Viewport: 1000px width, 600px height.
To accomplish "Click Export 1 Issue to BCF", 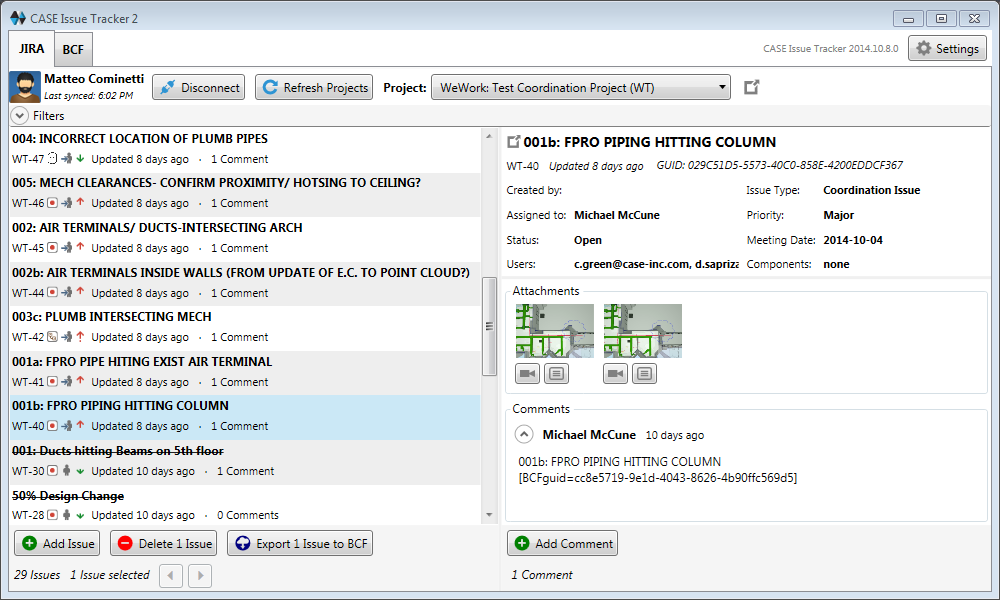I will click(300, 543).
